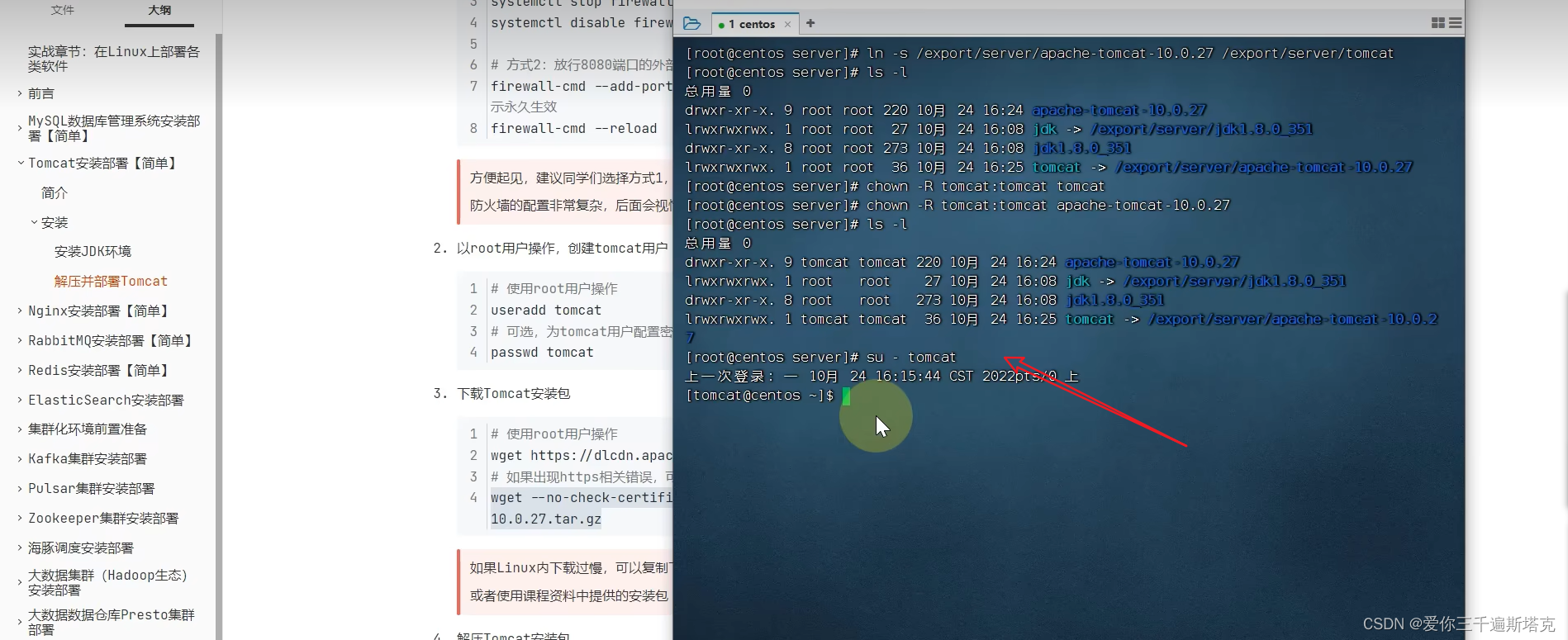Expand RabbitMQ安装部署 outline section
This screenshot has height=640, width=1568.
(x=20, y=340)
